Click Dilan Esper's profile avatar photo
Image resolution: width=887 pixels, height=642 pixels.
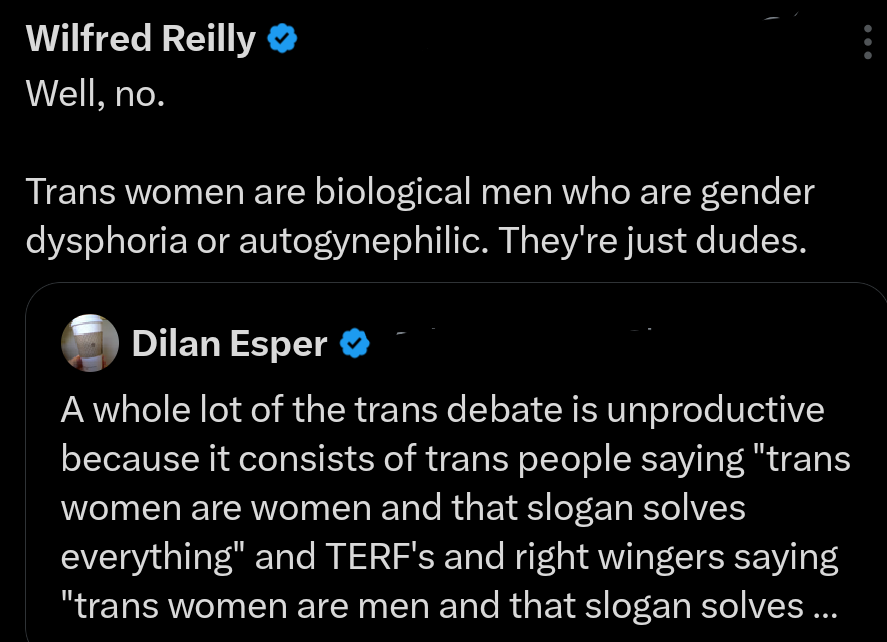[90, 343]
